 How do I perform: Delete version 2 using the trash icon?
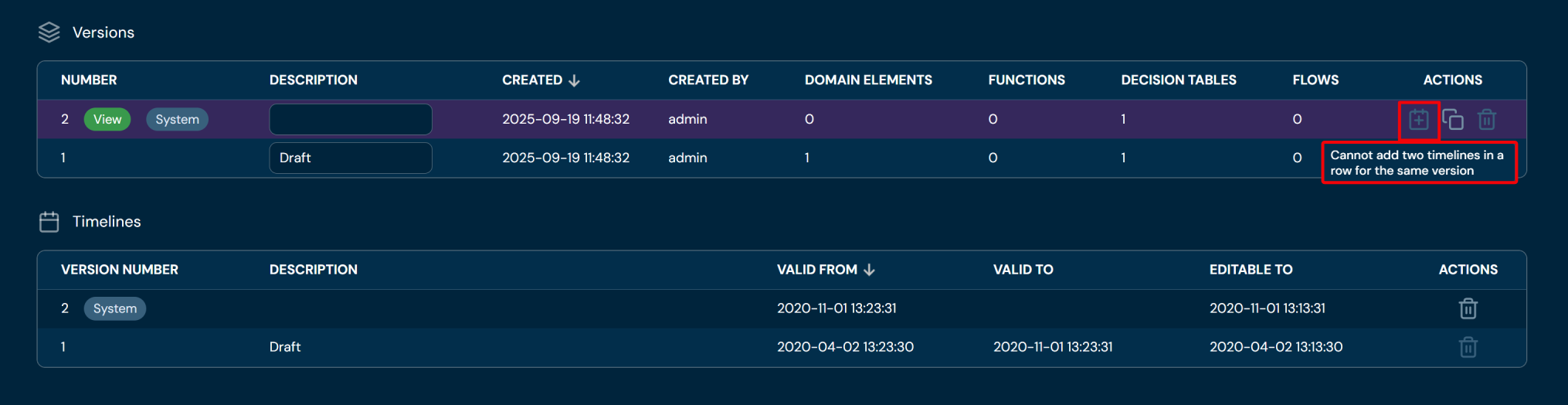click(1486, 120)
